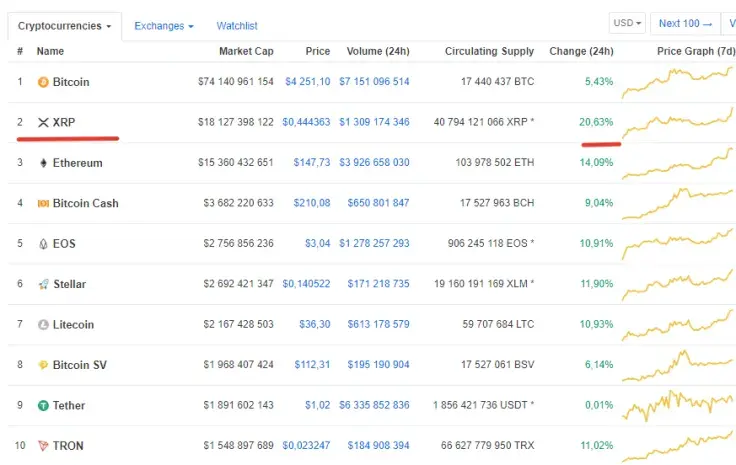Click the Bitcoin Cash logo icon
The image size is (736, 465).
point(43,203)
